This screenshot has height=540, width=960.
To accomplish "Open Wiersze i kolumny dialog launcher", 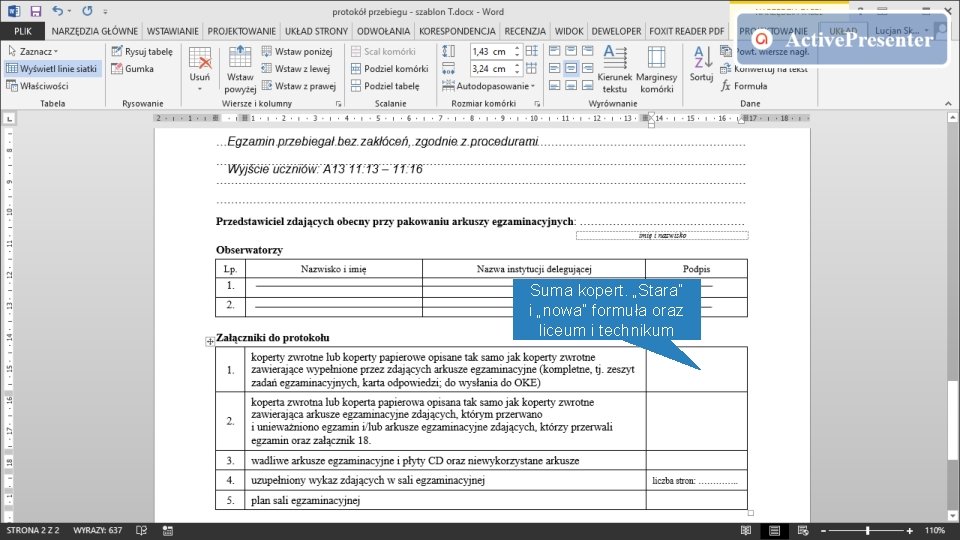I will pyautogui.click(x=339, y=104).
